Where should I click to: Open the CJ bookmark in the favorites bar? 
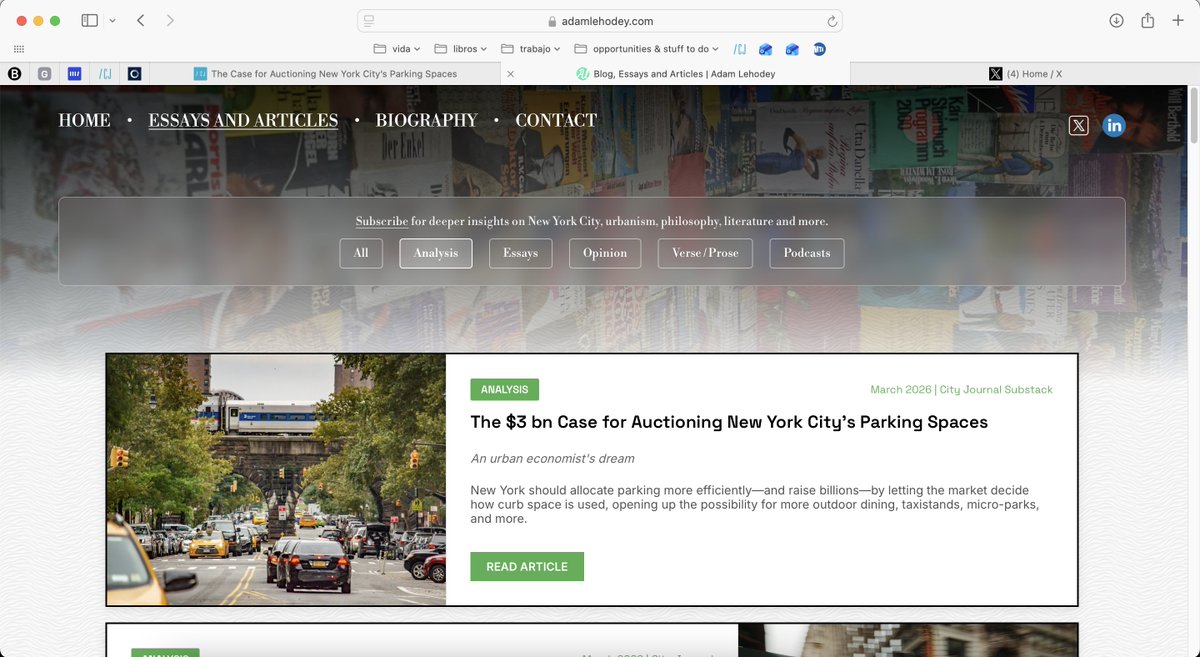[740, 48]
